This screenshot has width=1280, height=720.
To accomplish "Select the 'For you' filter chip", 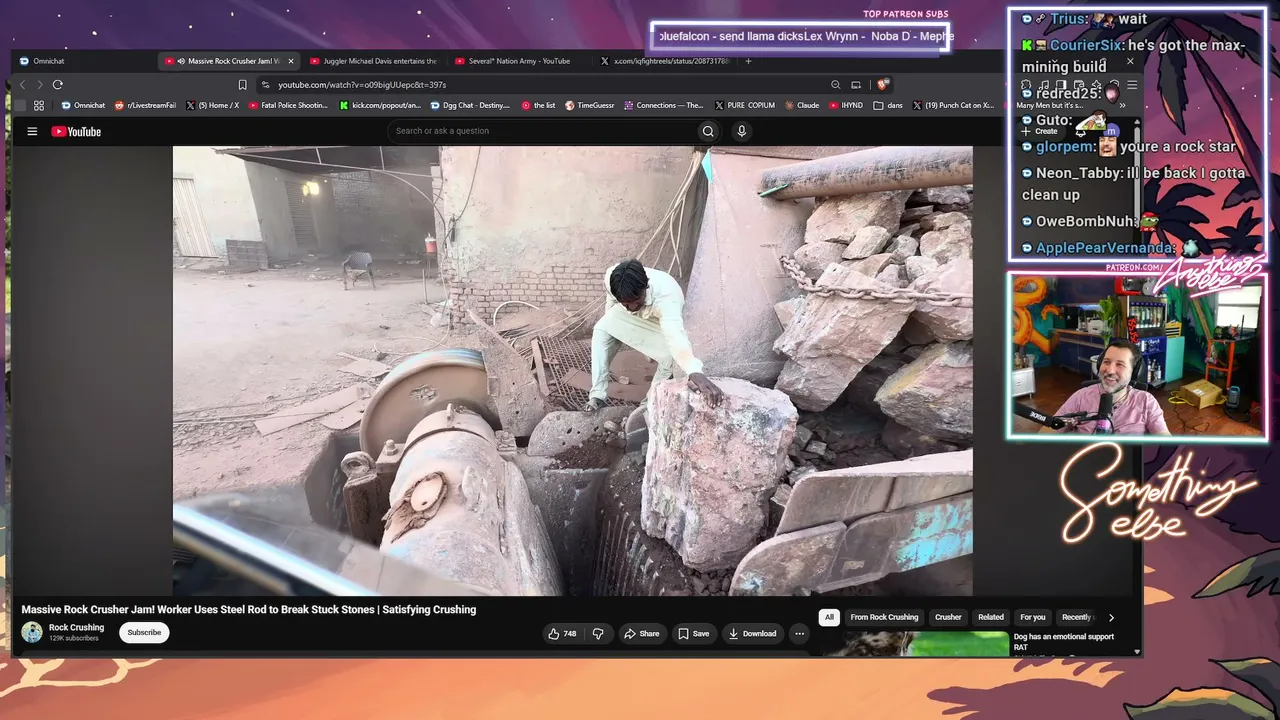I will click(1033, 618).
